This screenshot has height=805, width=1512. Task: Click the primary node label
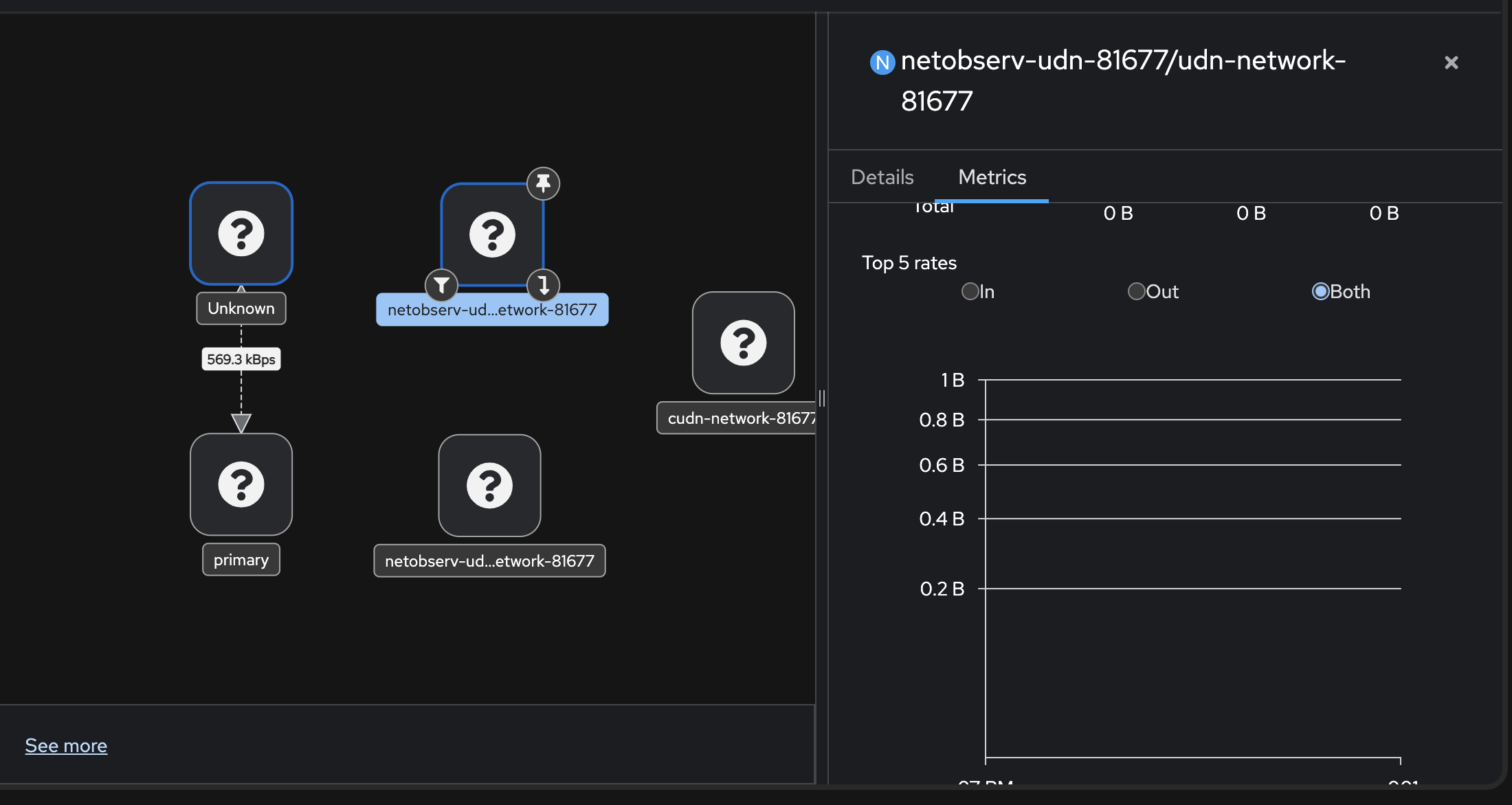point(241,560)
